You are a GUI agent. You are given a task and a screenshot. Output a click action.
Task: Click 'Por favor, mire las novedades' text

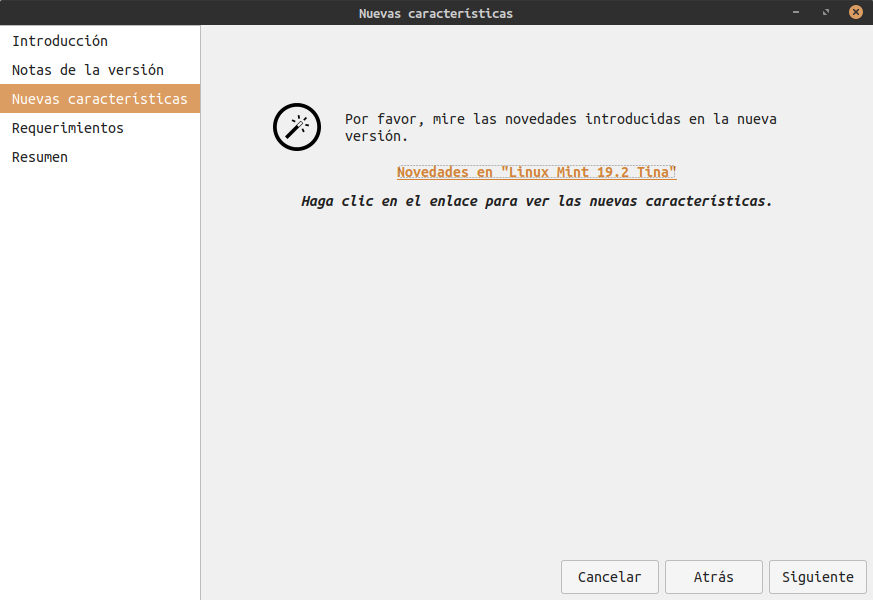[560, 127]
